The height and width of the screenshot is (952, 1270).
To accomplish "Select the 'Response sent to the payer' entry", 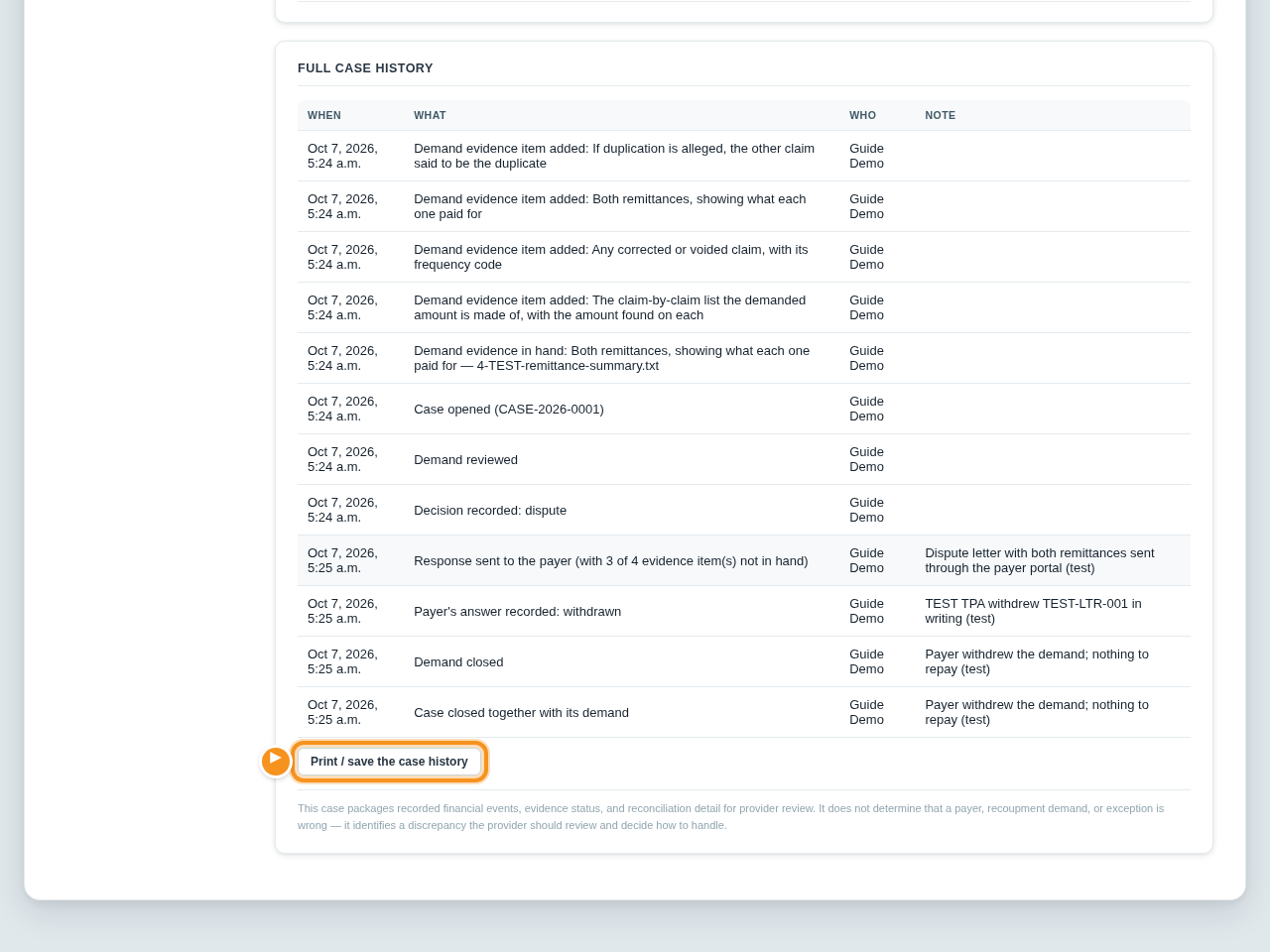I will [744, 560].
